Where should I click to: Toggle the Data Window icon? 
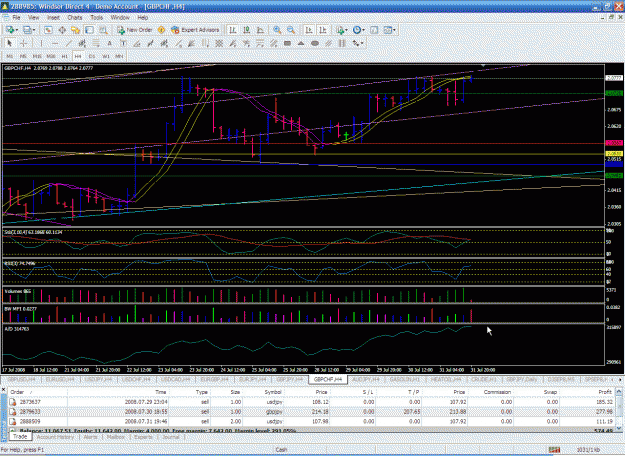pyautogui.click(x=62, y=30)
